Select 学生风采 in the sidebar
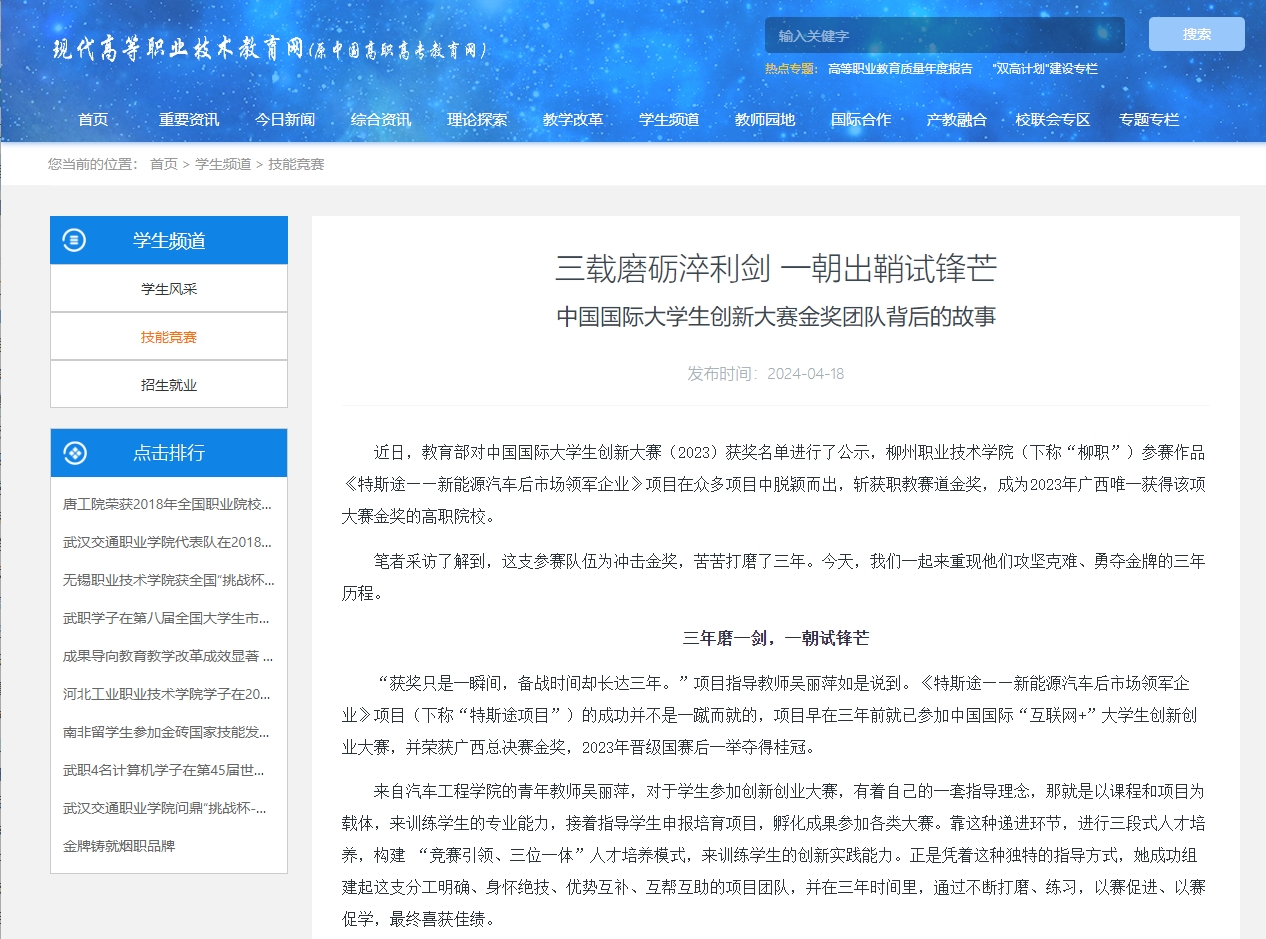 (169, 289)
